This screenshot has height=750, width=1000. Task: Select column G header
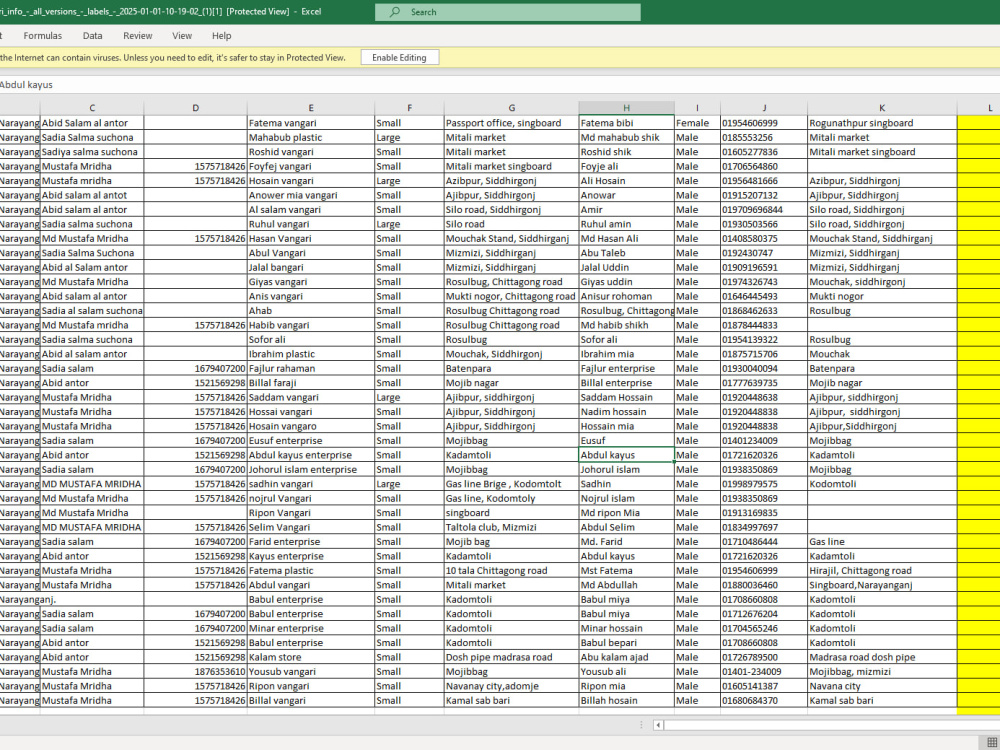511,108
